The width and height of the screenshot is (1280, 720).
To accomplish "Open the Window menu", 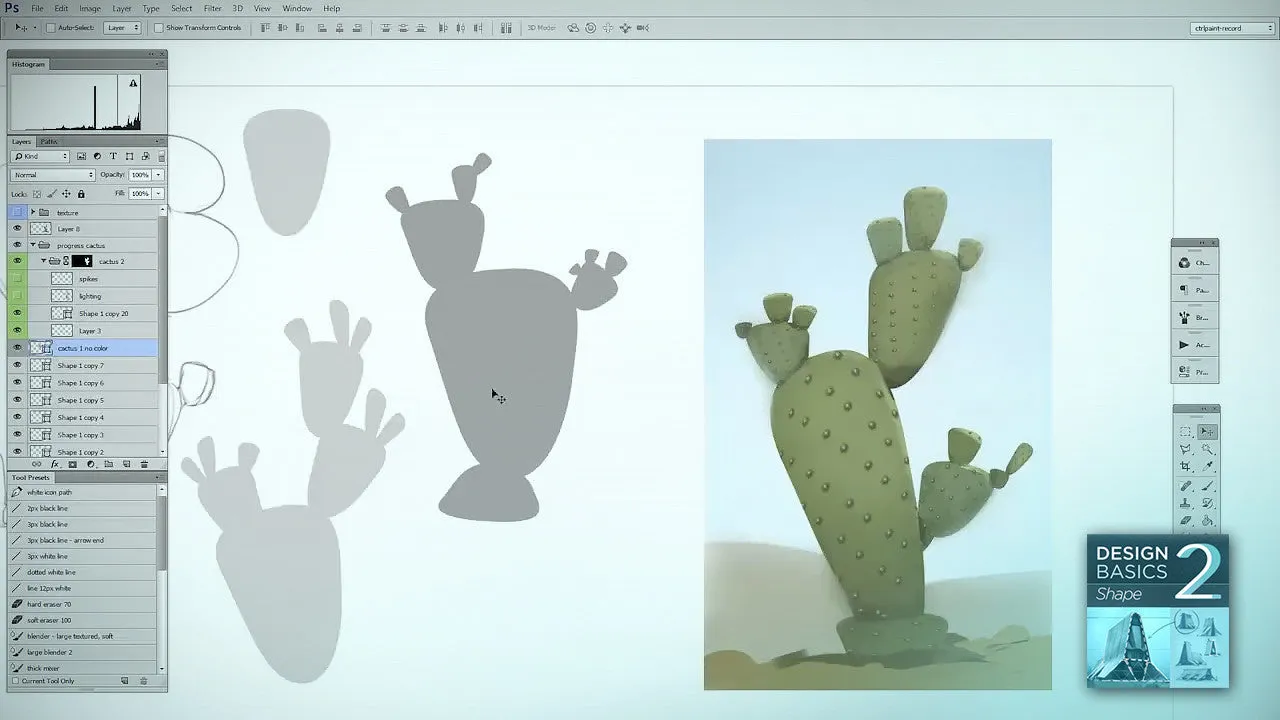I will pos(297,8).
